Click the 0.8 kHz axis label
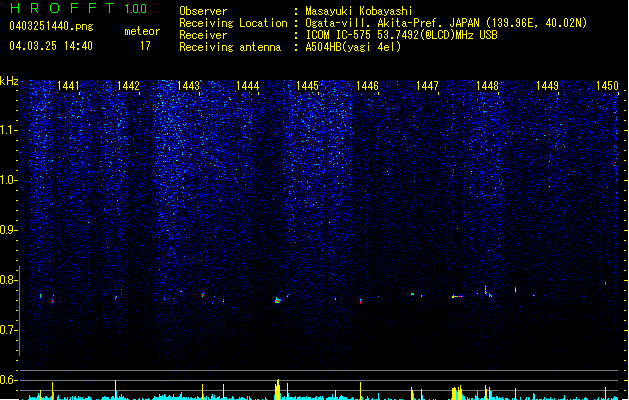The height and width of the screenshot is (400, 629). 9,280
